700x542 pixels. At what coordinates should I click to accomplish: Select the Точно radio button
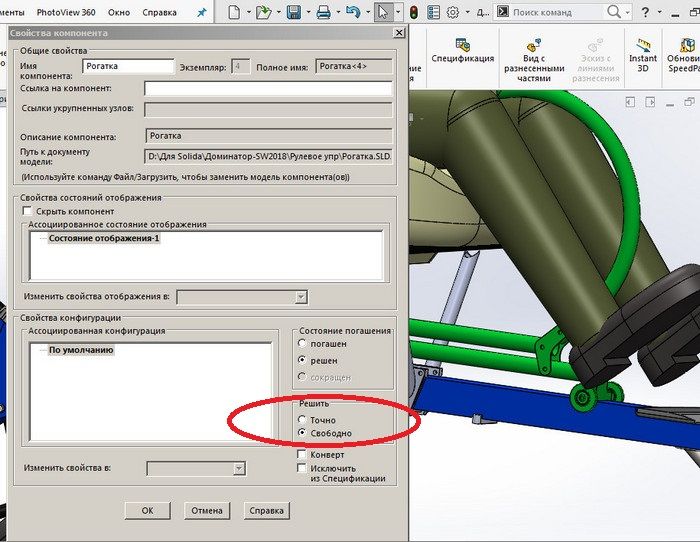tap(304, 419)
